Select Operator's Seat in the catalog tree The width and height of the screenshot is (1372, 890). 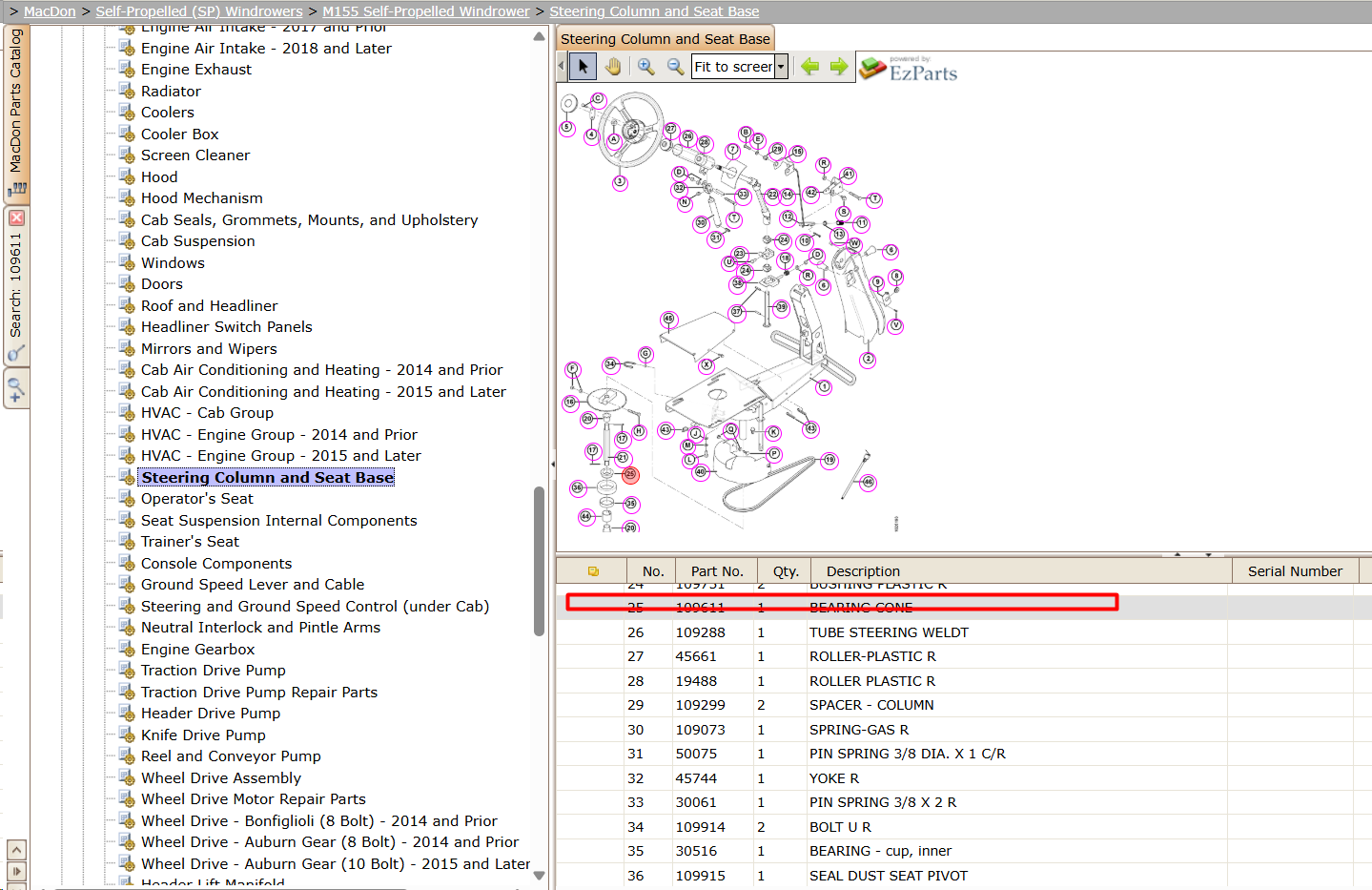tap(197, 499)
